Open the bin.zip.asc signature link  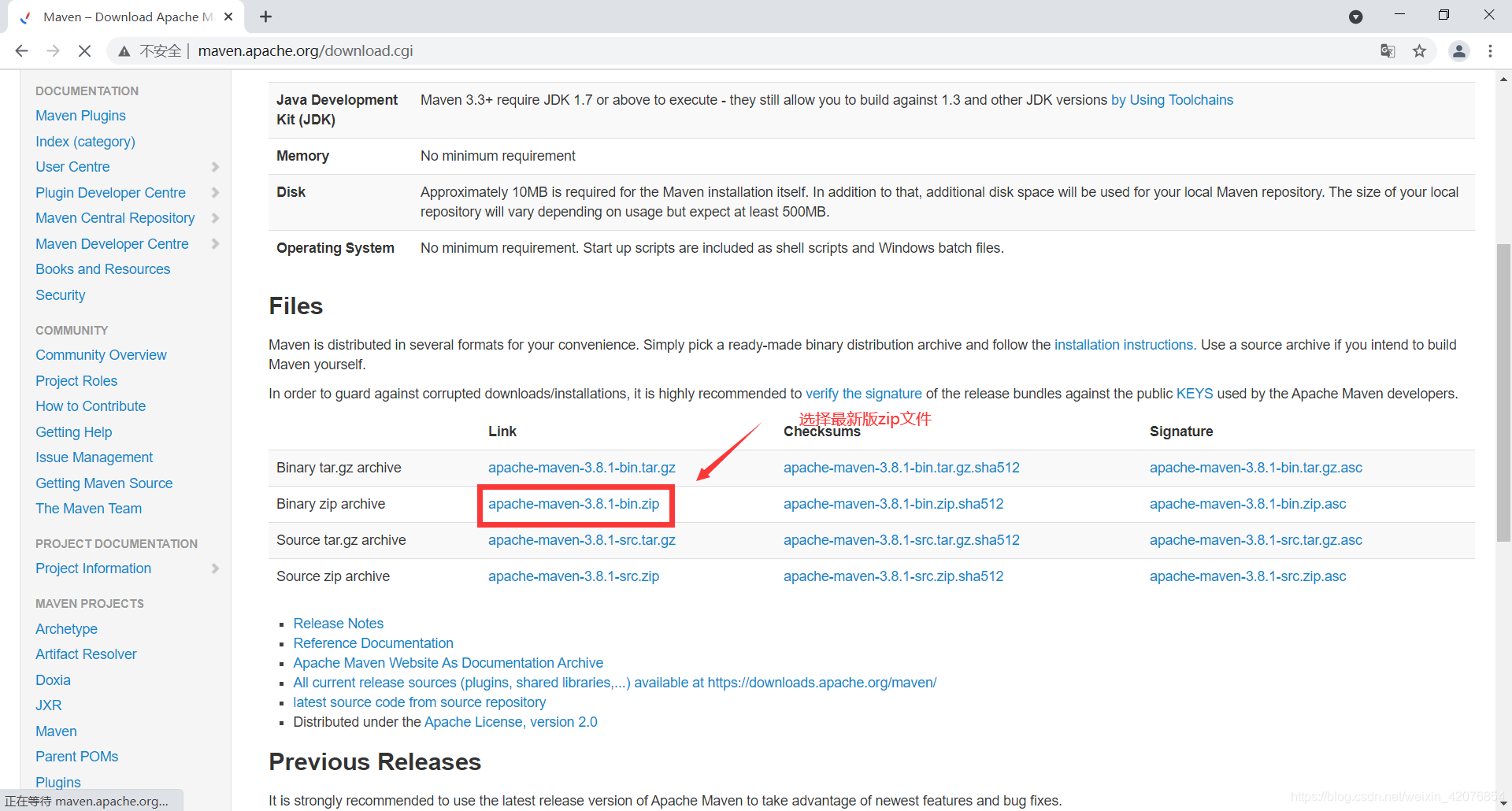(x=1247, y=504)
